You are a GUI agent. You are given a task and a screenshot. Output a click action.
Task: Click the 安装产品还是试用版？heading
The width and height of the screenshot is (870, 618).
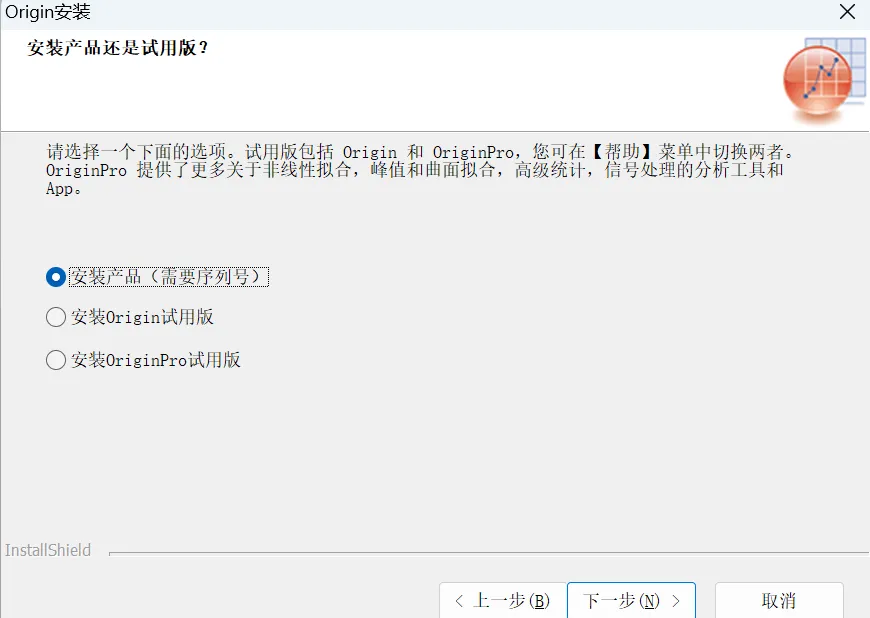click(118, 48)
